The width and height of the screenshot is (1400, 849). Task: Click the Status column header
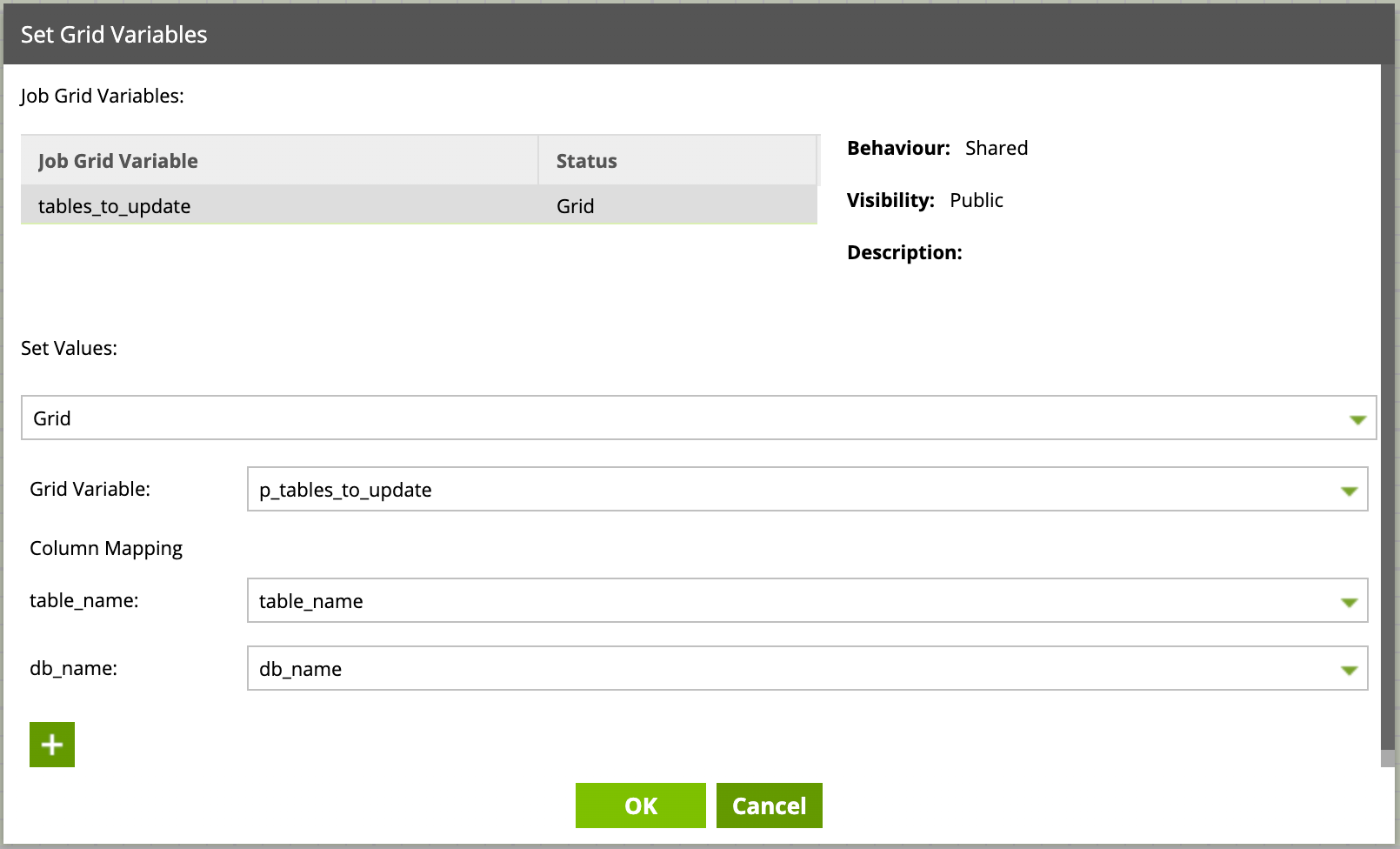pos(587,161)
